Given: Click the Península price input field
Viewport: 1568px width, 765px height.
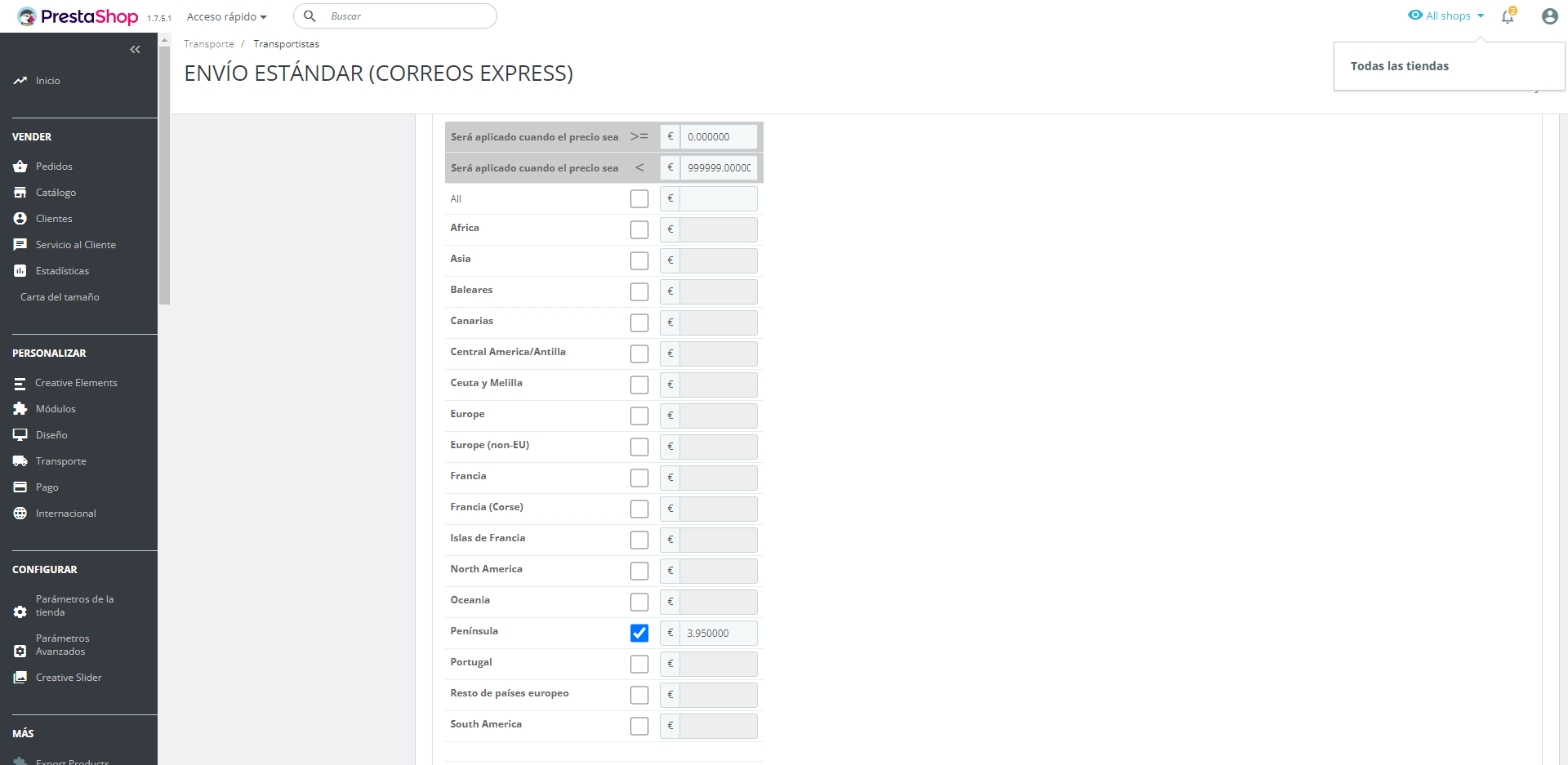Looking at the screenshot, I should coord(719,633).
